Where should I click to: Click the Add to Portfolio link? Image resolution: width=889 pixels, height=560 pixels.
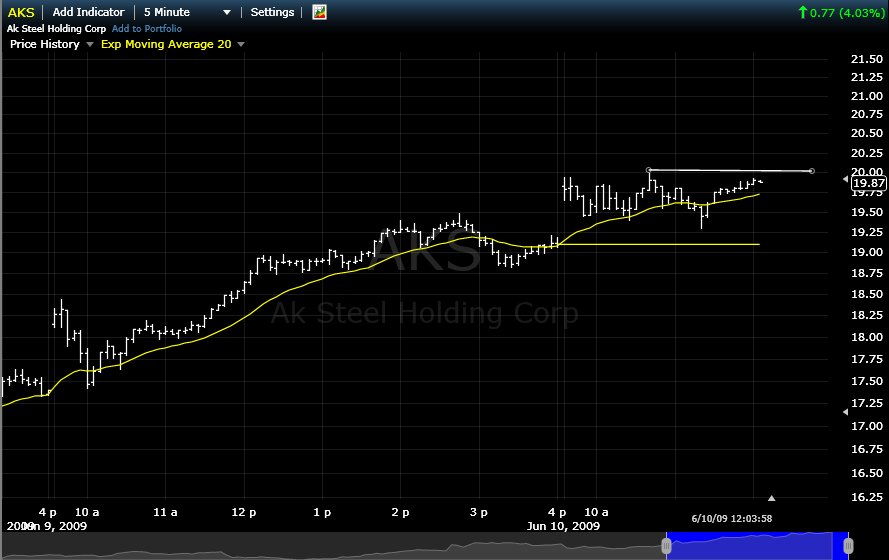(x=147, y=28)
